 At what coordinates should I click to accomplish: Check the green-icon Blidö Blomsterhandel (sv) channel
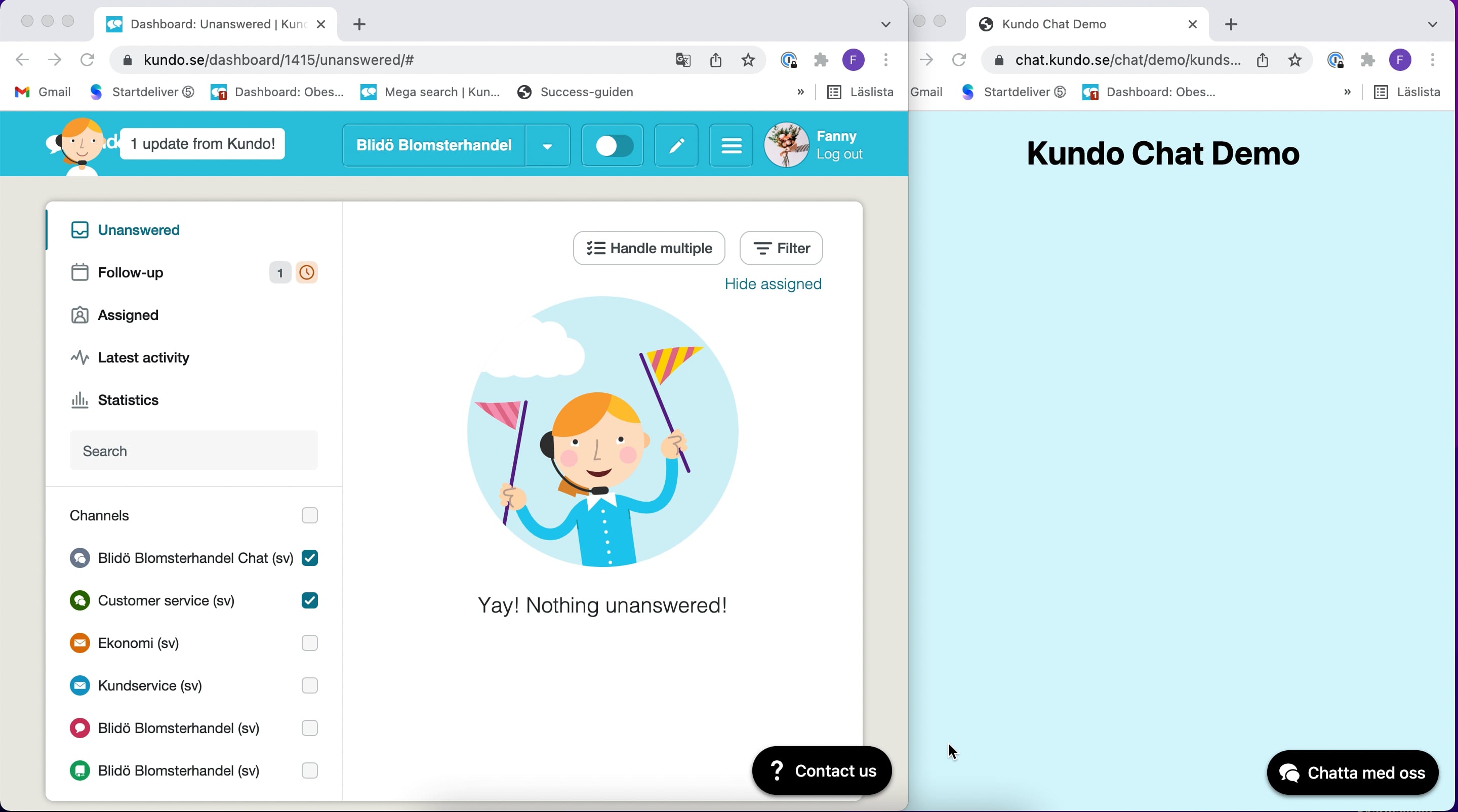(310, 770)
